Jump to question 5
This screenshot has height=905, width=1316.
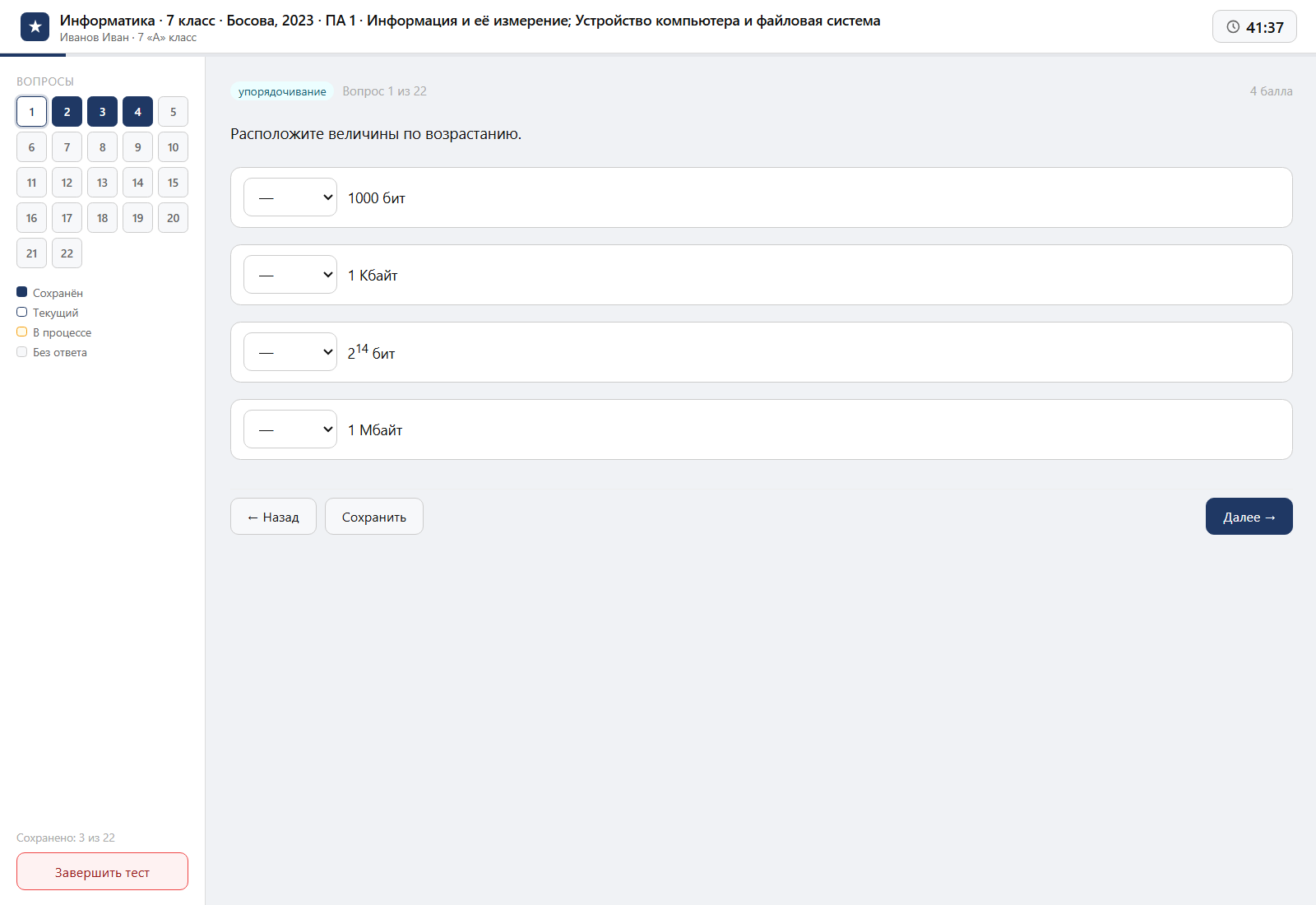[173, 112]
